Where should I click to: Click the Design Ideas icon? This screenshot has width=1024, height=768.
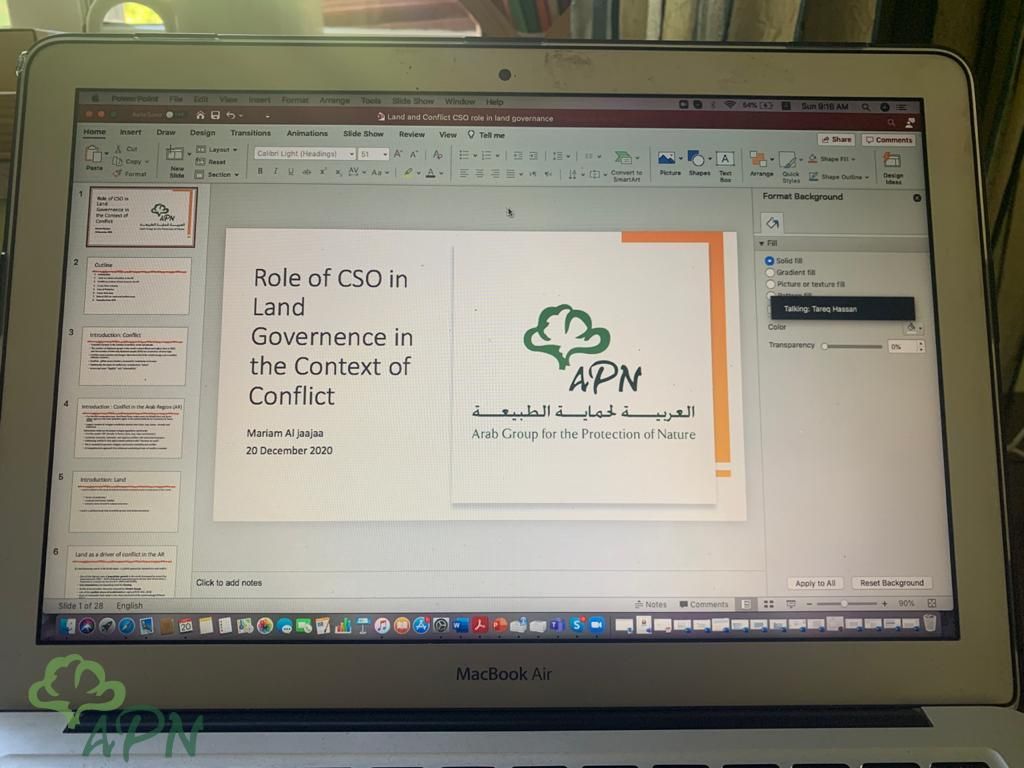pos(891,161)
